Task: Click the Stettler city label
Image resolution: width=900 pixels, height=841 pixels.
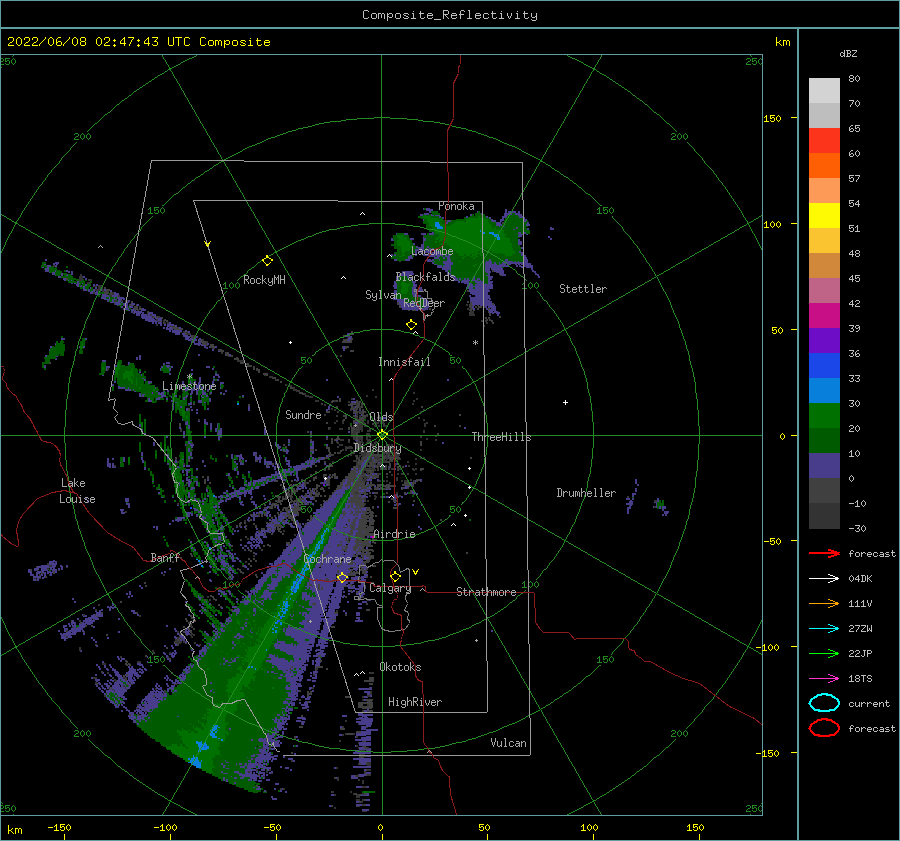Action: pos(583,289)
